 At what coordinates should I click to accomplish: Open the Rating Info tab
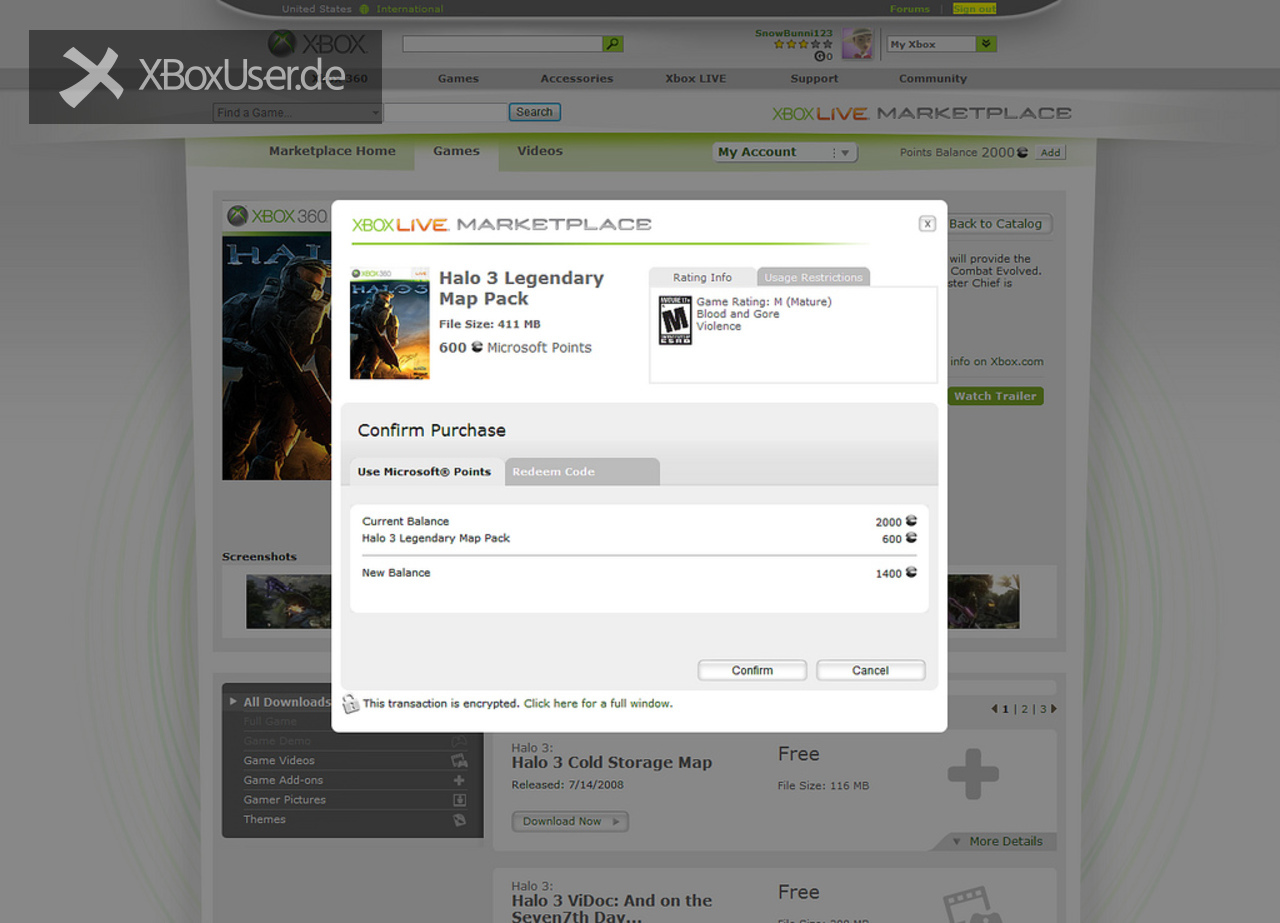702,277
